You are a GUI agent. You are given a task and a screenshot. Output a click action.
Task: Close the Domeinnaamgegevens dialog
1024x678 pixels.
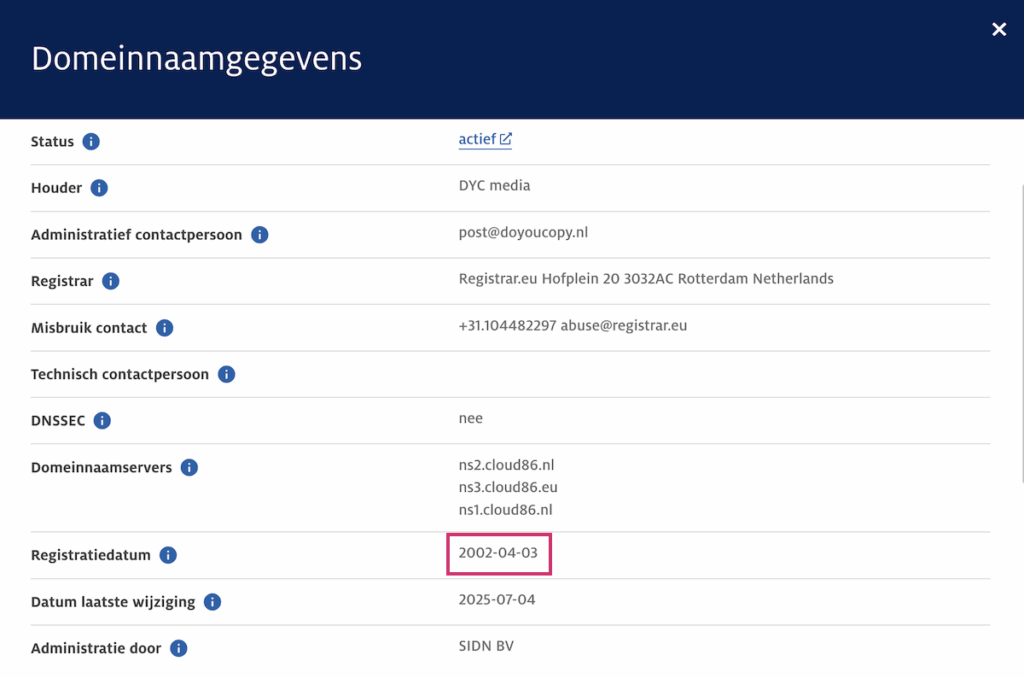(x=998, y=30)
